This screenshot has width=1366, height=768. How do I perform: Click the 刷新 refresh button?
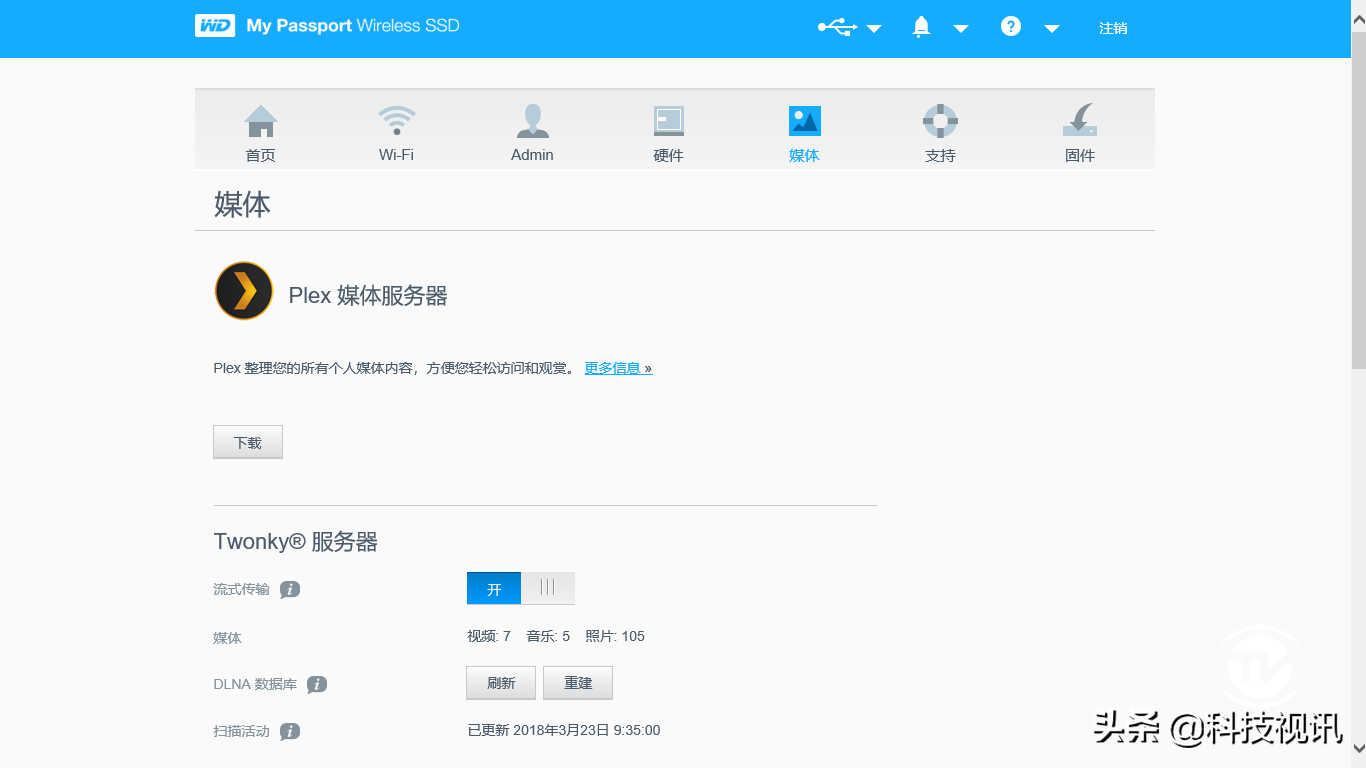click(x=501, y=683)
